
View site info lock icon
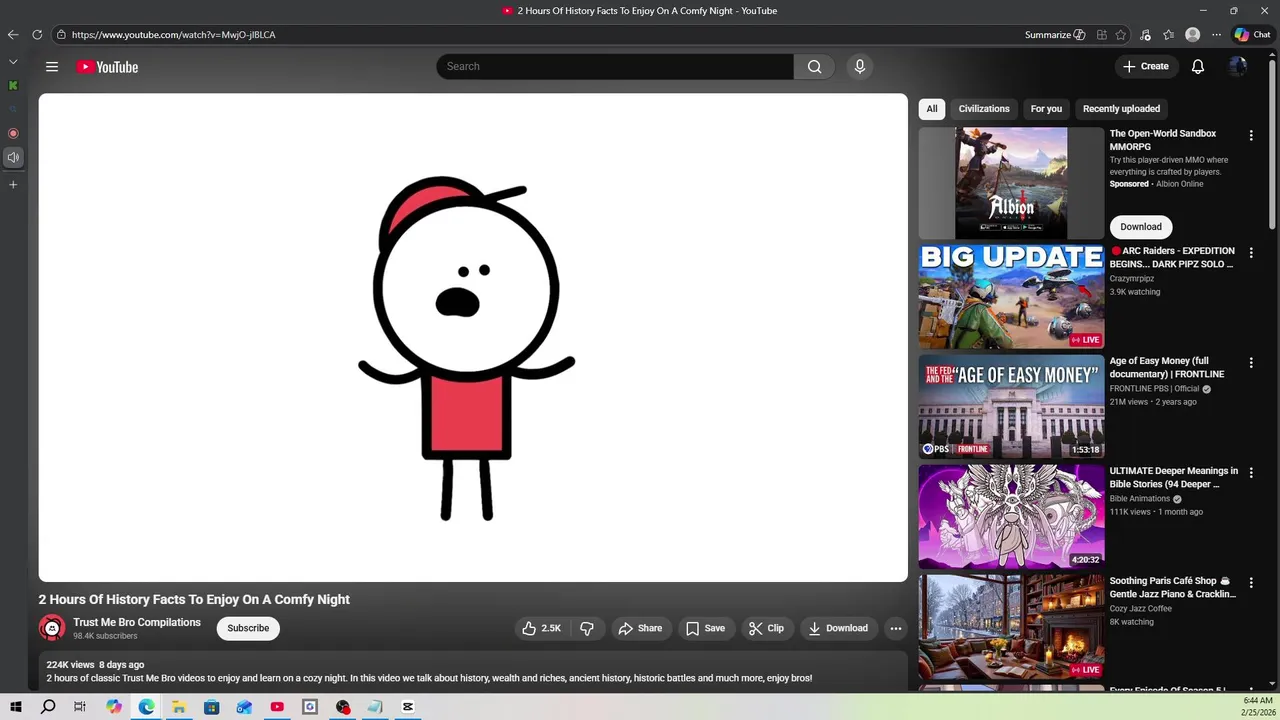(61, 35)
